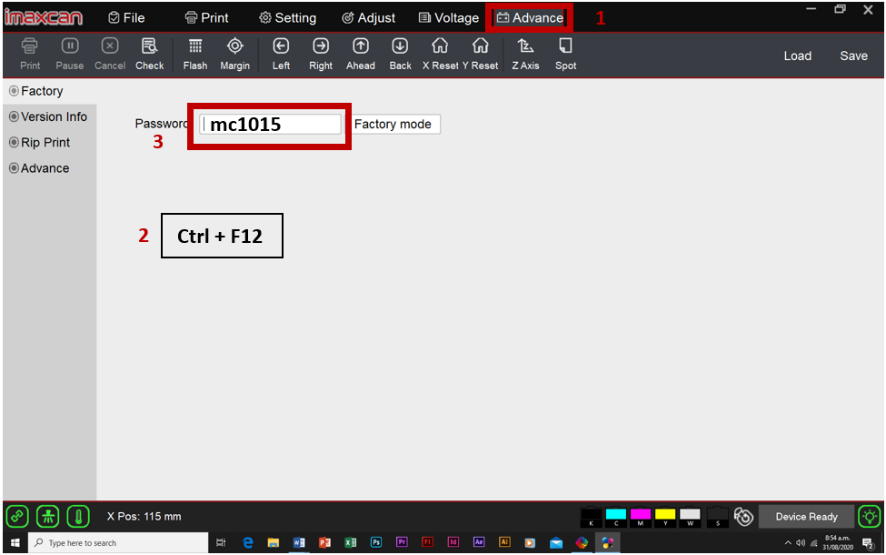Screen dimensions: 886x555
Task: Open Task View on the taskbar
Action: 221,543
